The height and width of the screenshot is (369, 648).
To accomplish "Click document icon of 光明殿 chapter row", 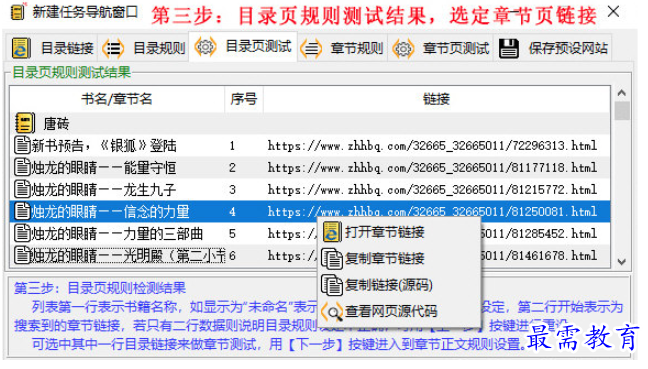I will 22,255.
